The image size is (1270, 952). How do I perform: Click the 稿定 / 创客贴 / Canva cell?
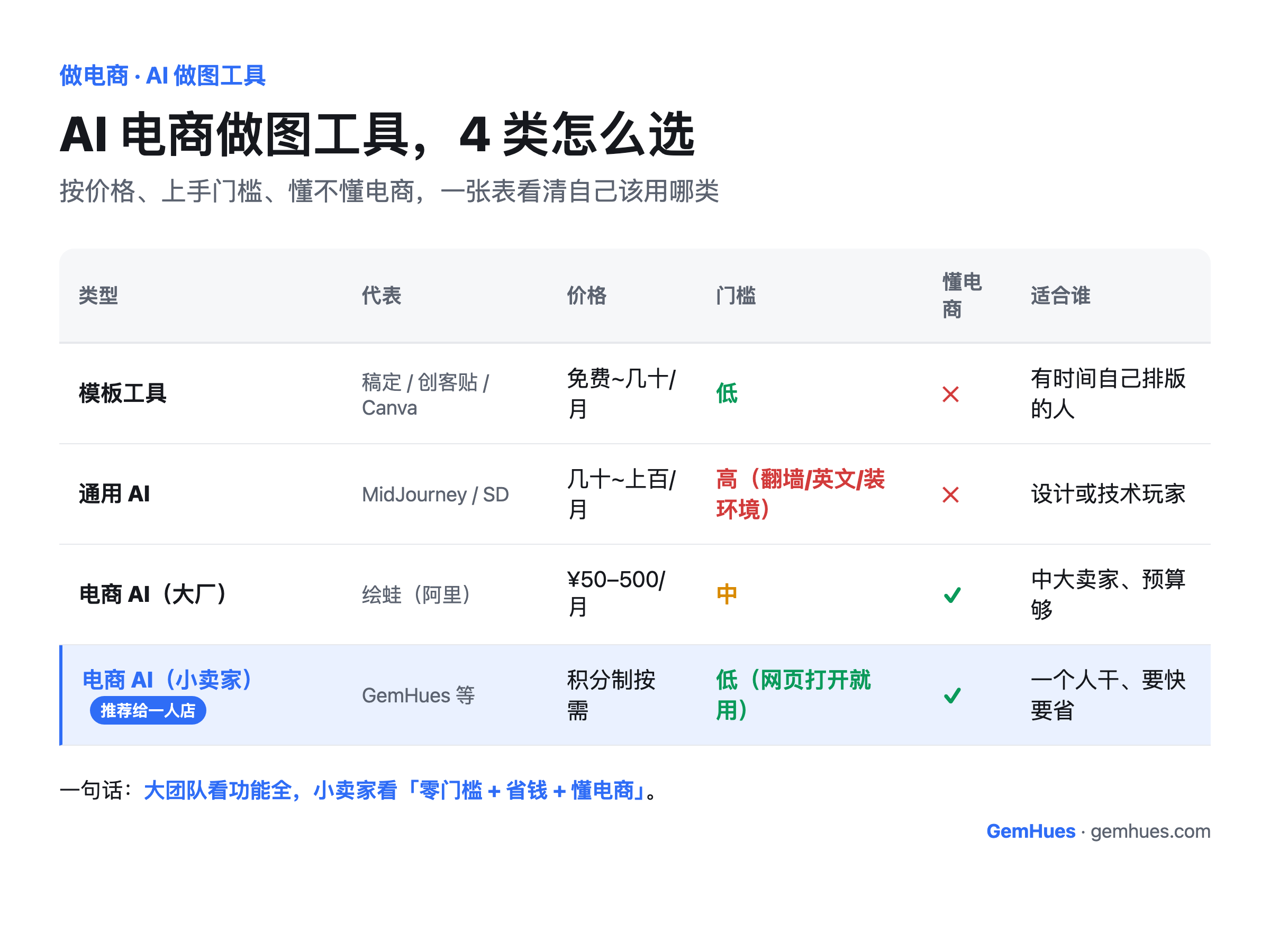tap(425, 395)
